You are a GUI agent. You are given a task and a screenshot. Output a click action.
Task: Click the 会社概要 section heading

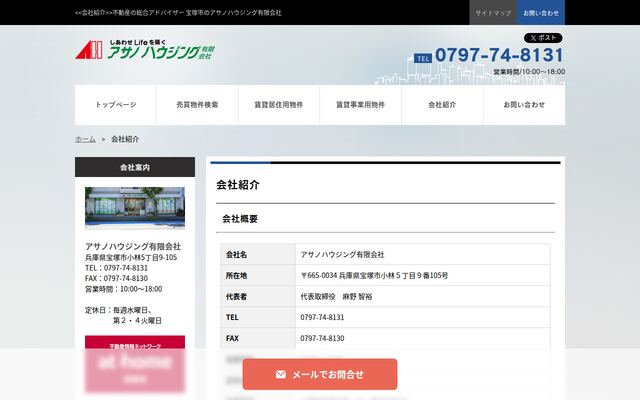tap(240, 219)
